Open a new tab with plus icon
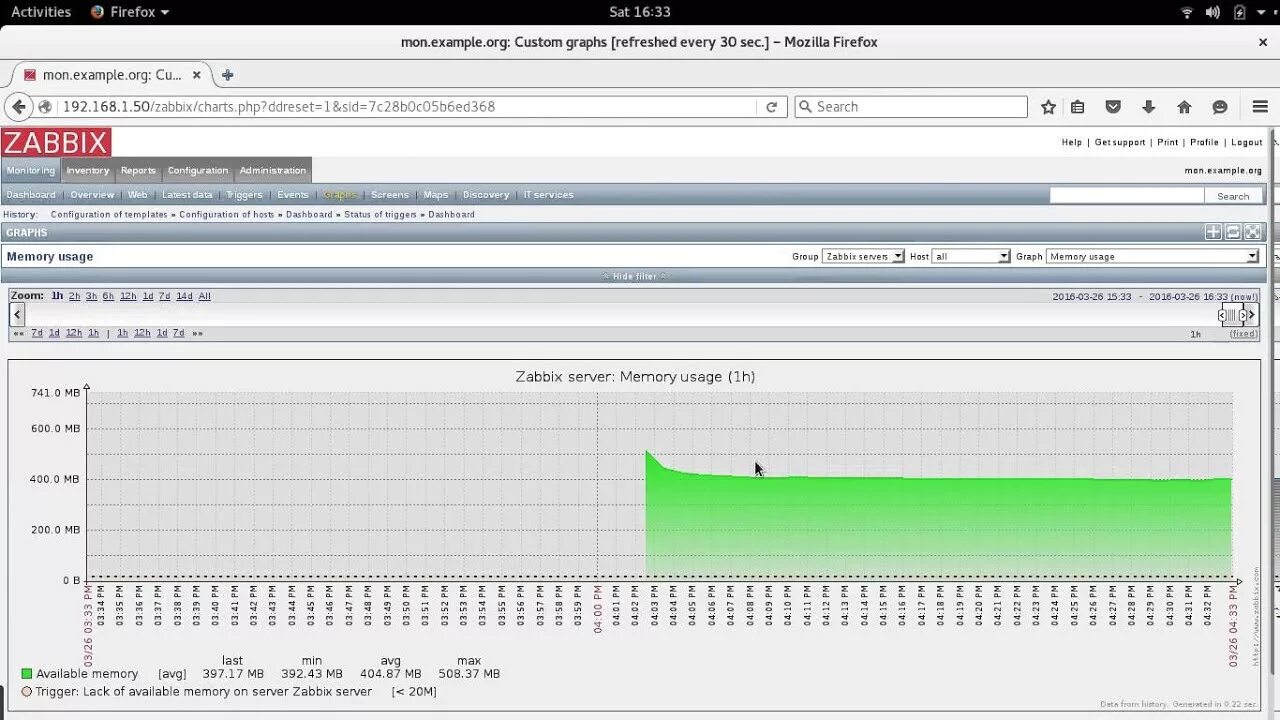Image resolution: width=1280 pixels, height=720 pixels. tap(228, 75)
